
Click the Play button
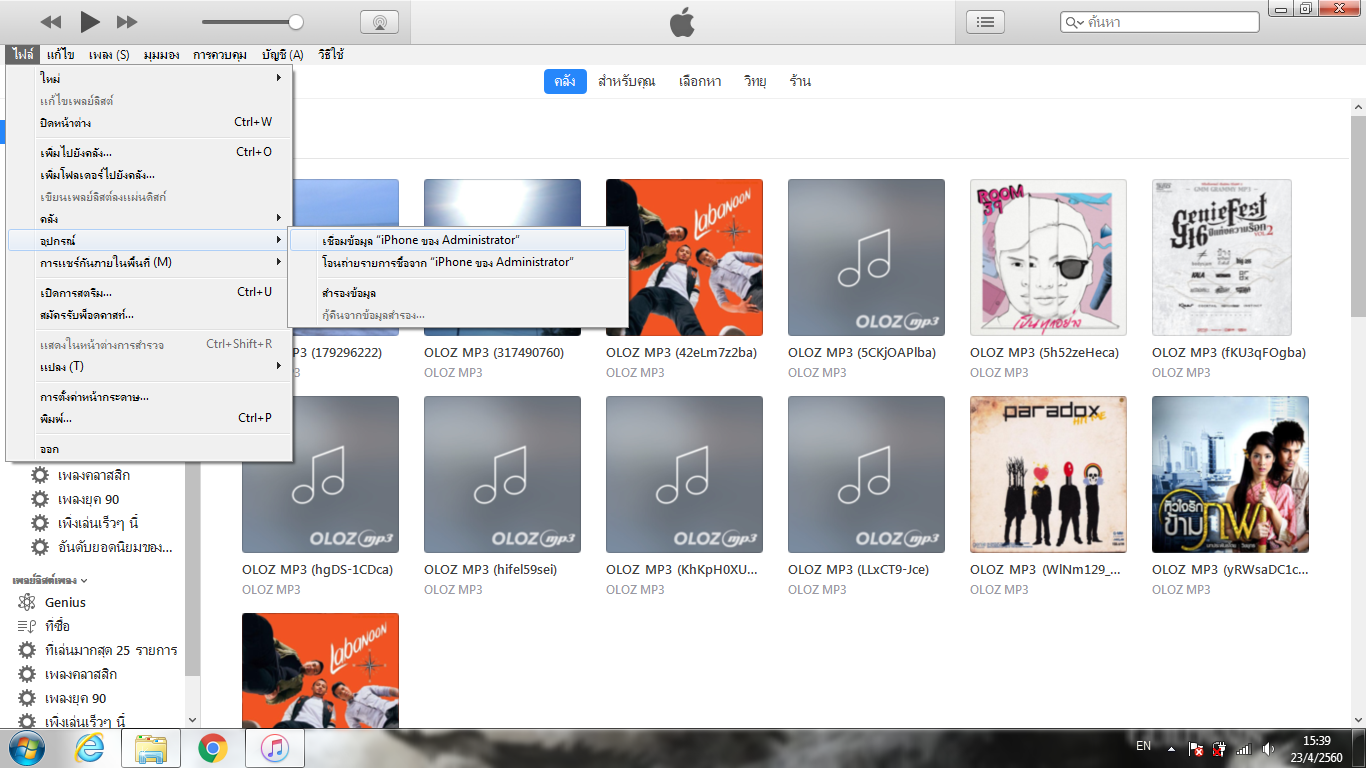[90, 21]
